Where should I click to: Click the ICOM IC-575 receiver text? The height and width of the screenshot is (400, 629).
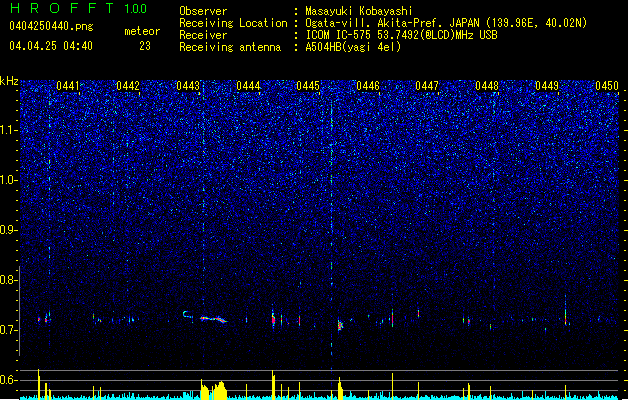pyautogui.click(x=401, y=35)
